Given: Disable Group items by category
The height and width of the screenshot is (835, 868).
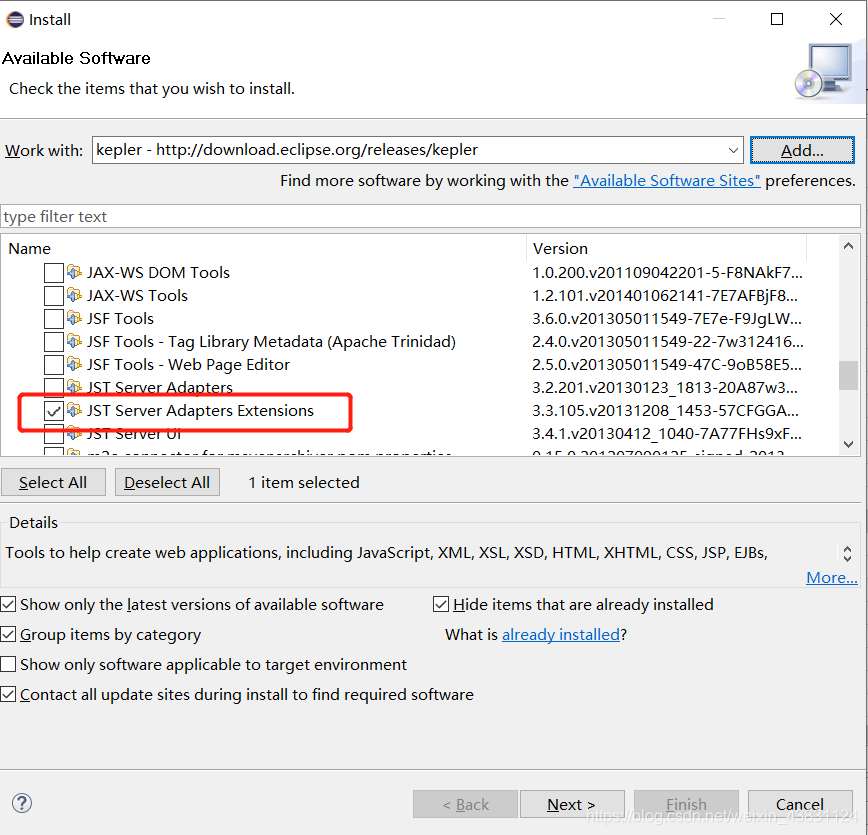Looking at the screenshot, I should [x=10, y=634].
